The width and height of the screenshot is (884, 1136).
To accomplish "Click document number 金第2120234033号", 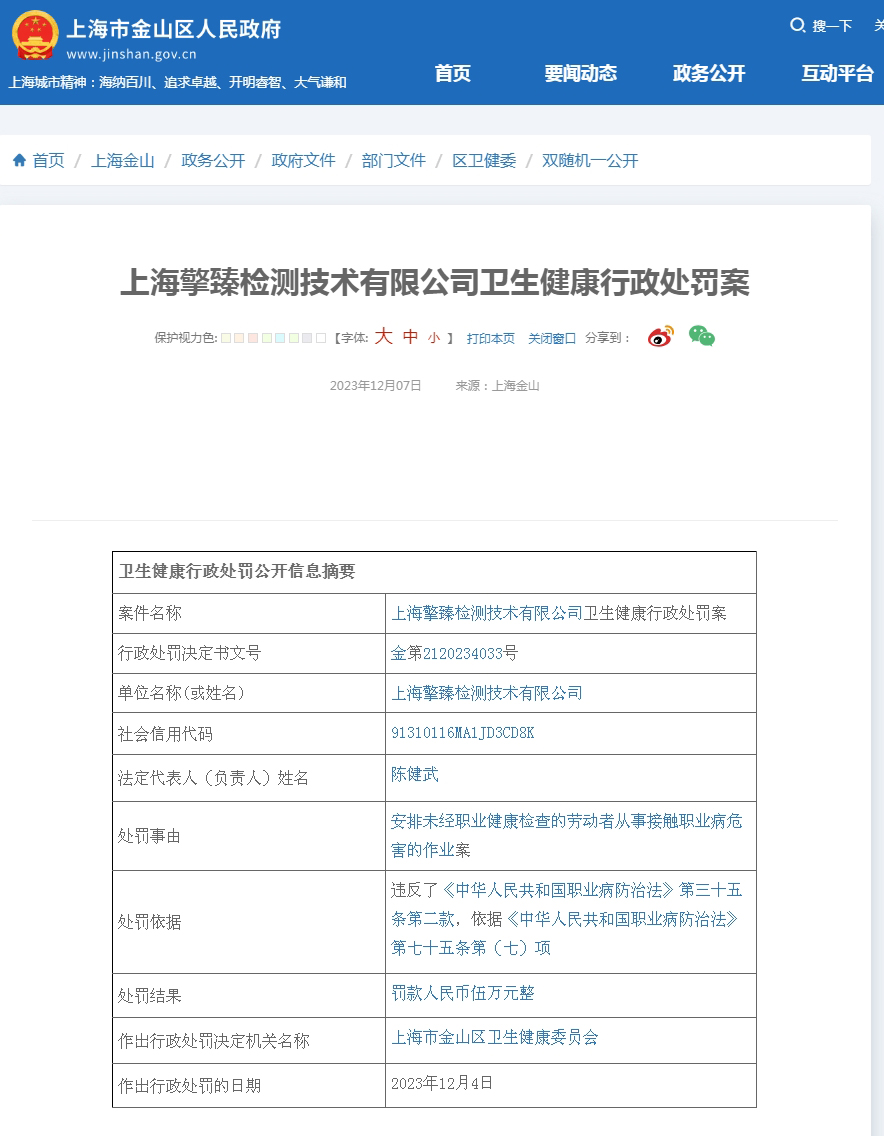I will click(454, 653).
